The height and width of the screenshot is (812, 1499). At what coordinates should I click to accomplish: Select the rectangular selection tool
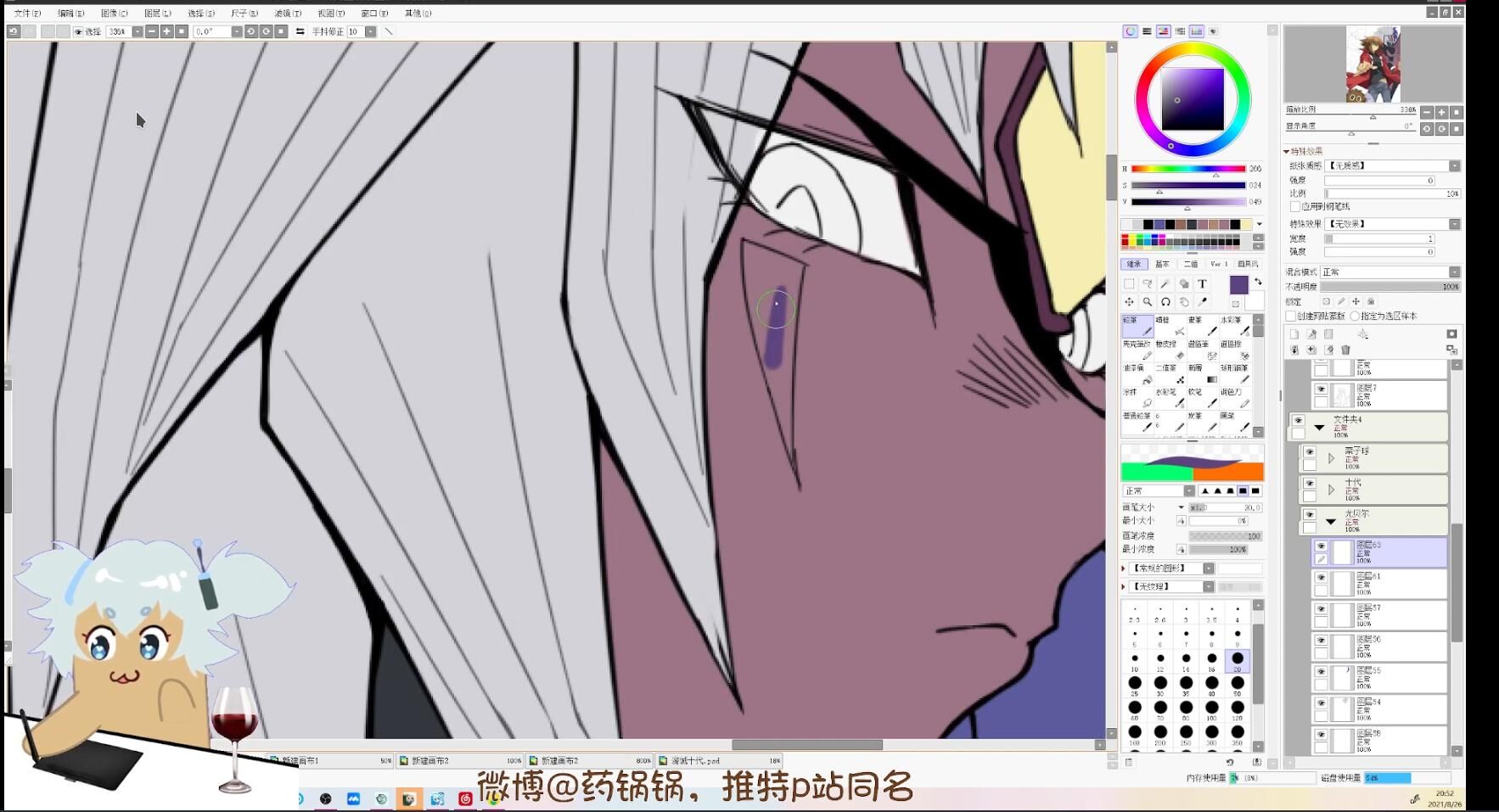(1129, 284)
